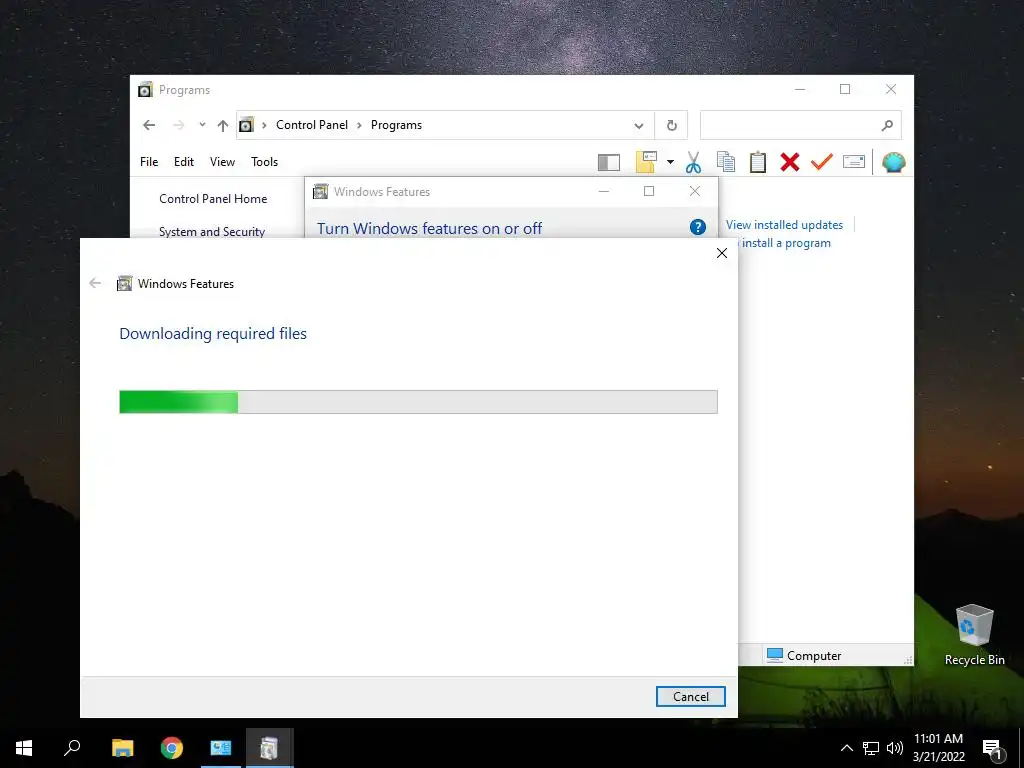Toggle the preview pane layout icon
The image size is (1024, 768).
[609, 163]
